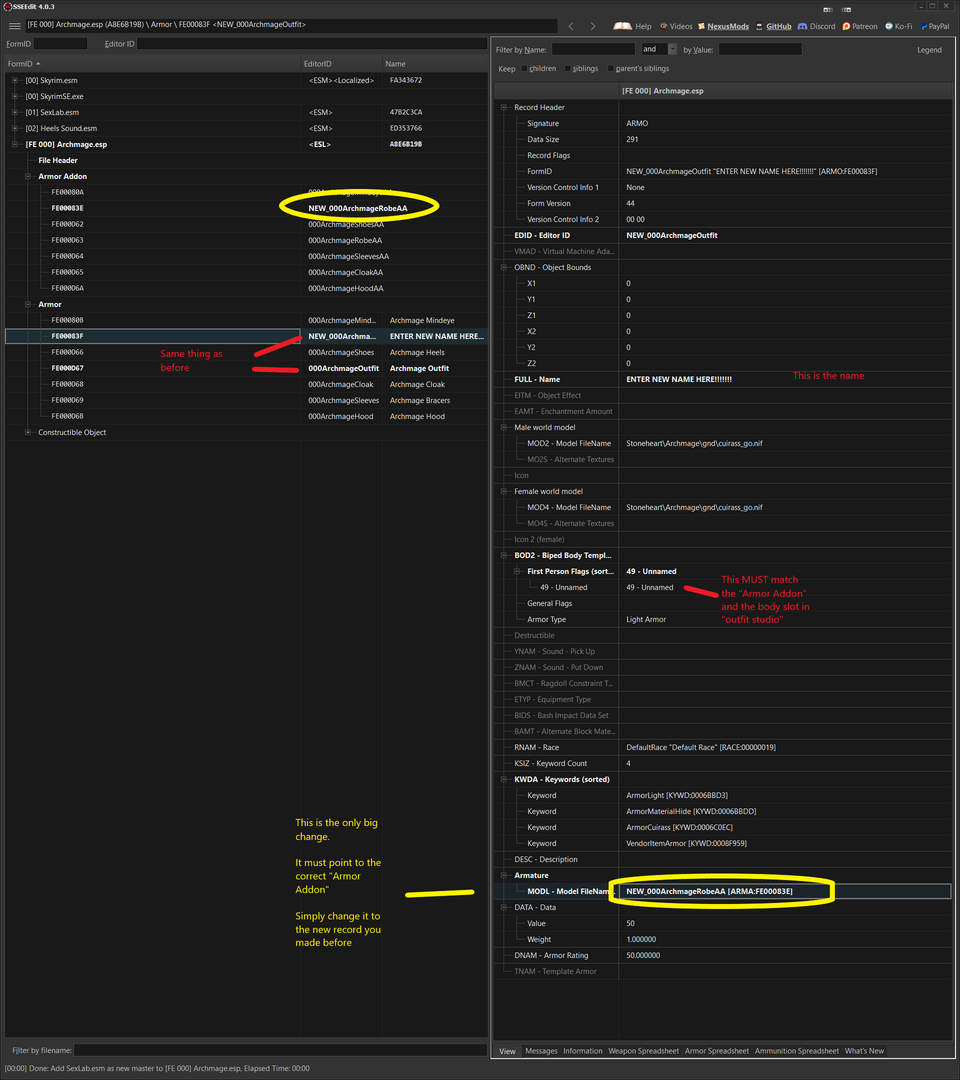960x1080 pixels.
Task: Enable Keep siblings checkbox
Action: click(567, 68)
